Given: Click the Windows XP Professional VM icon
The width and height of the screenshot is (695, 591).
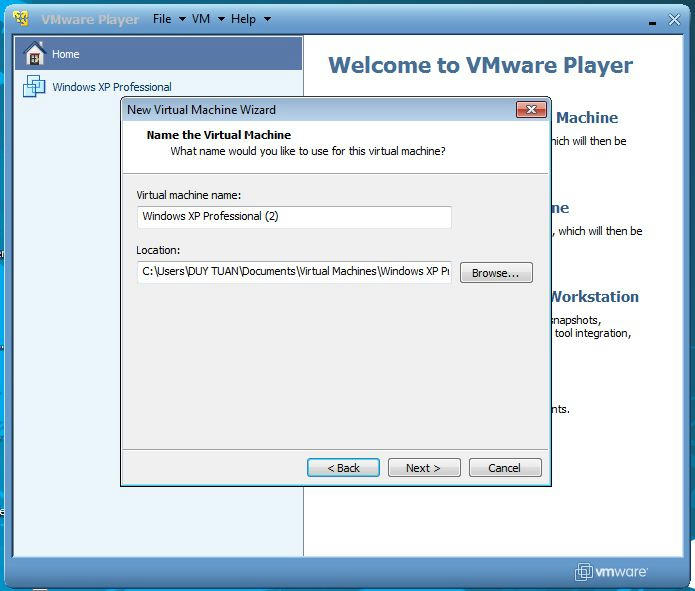Looking at the screenshot, I should click(x=34, y=86).
